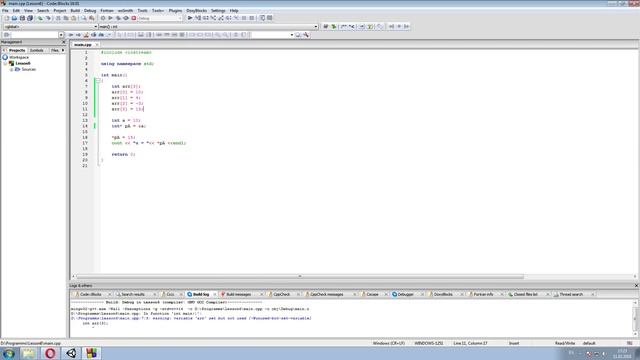Screen dimensions: 640x360
Task: Save all files icon
Action: click(30, 18)
